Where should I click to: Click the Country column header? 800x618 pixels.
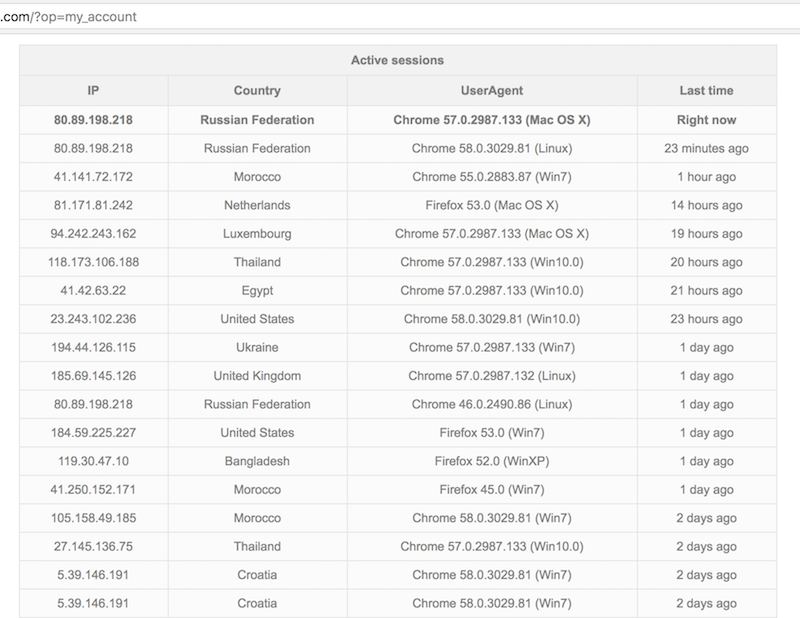point(257,90)
